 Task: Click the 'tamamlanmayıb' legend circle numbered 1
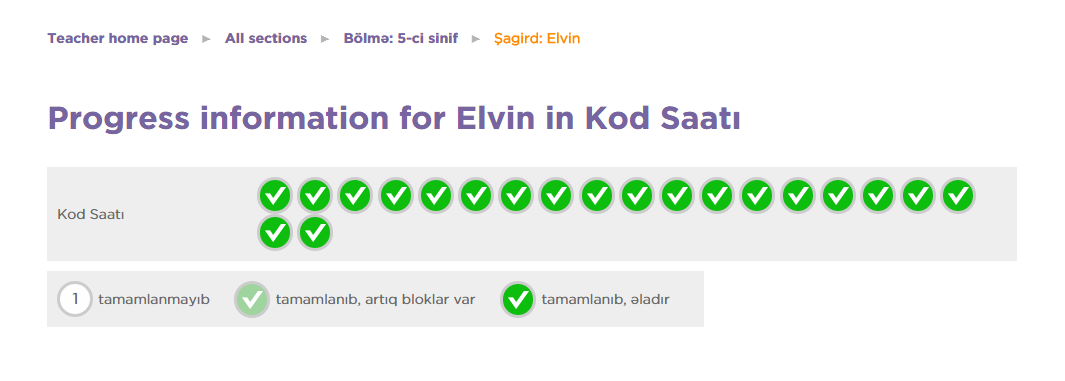point(75,299)
